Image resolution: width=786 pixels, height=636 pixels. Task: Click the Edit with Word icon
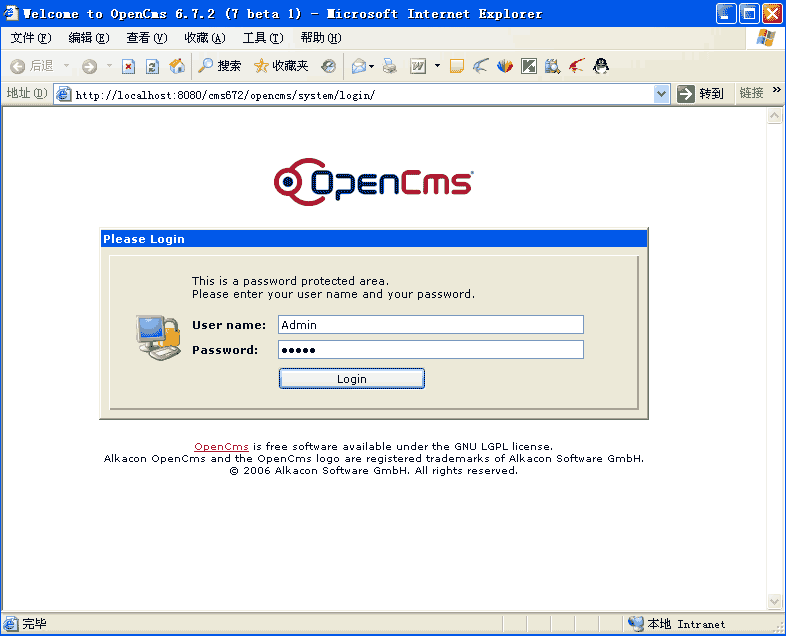tap(418, 66)
